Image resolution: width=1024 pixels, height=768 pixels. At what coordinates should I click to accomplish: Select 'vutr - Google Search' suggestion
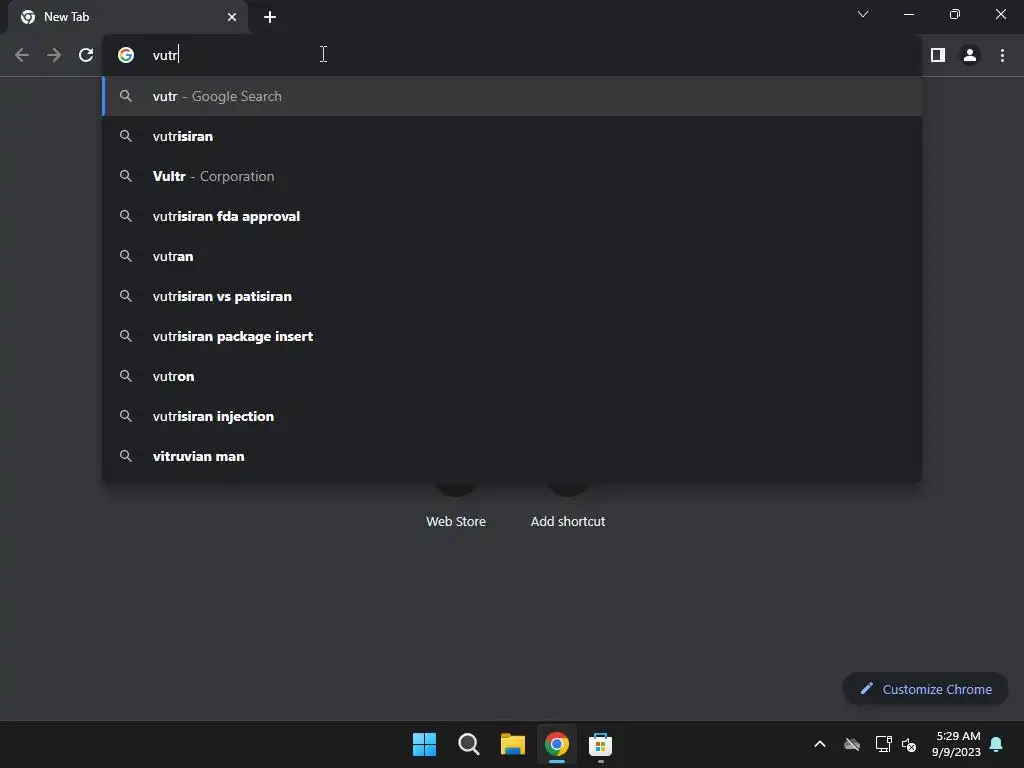point(512,96)
